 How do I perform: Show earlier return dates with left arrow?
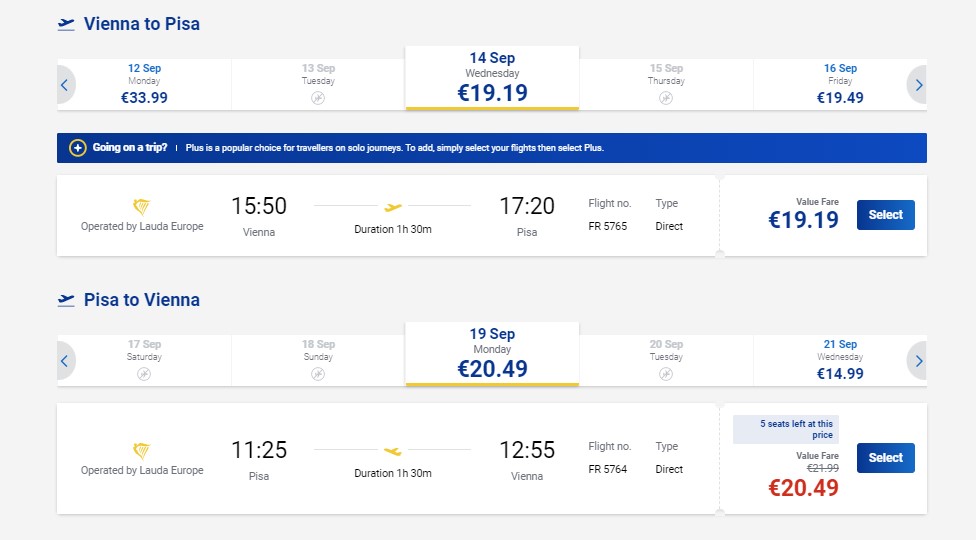[x=65, y=361]
